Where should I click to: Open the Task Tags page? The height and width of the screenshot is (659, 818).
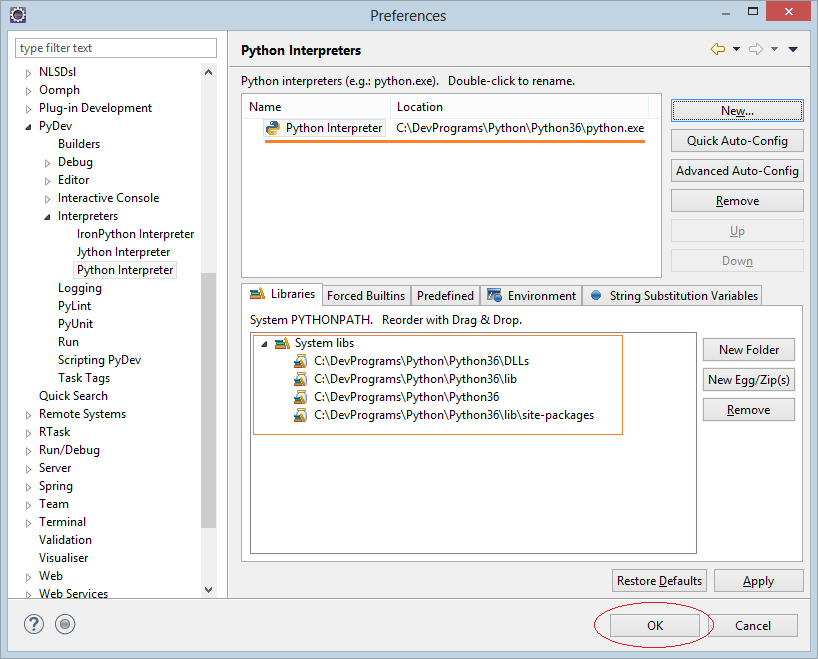coord(84,378)
